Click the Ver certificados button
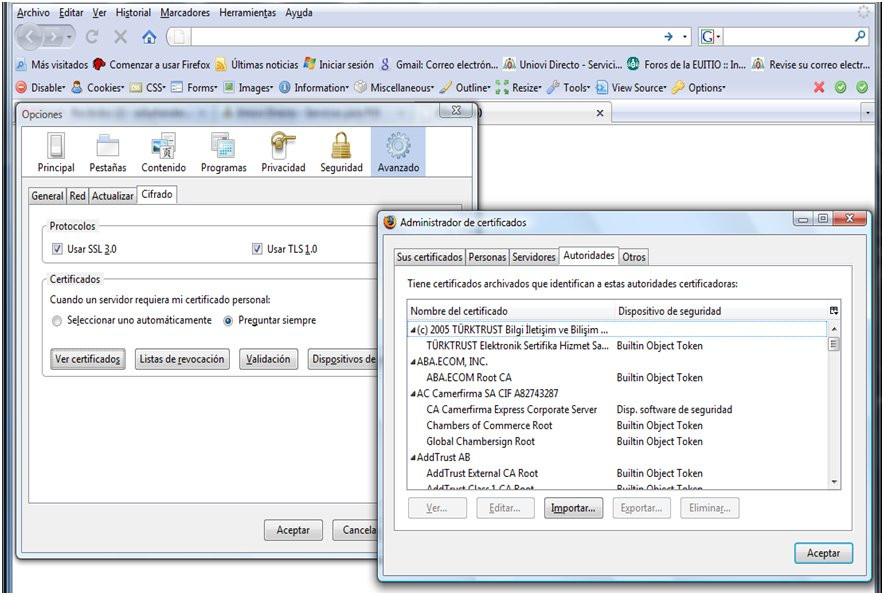The width and height of the screenshot is (884, 595). [x=87, y=359]
